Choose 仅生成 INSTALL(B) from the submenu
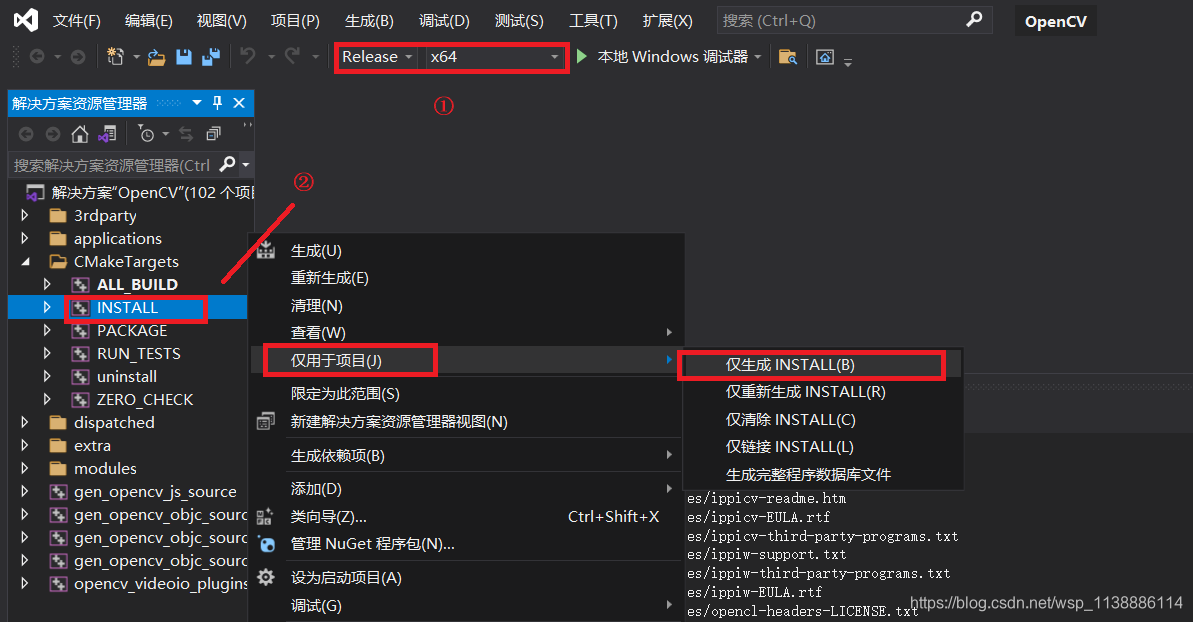Viewport: 1193px width, 622px height. coord(823,365)
